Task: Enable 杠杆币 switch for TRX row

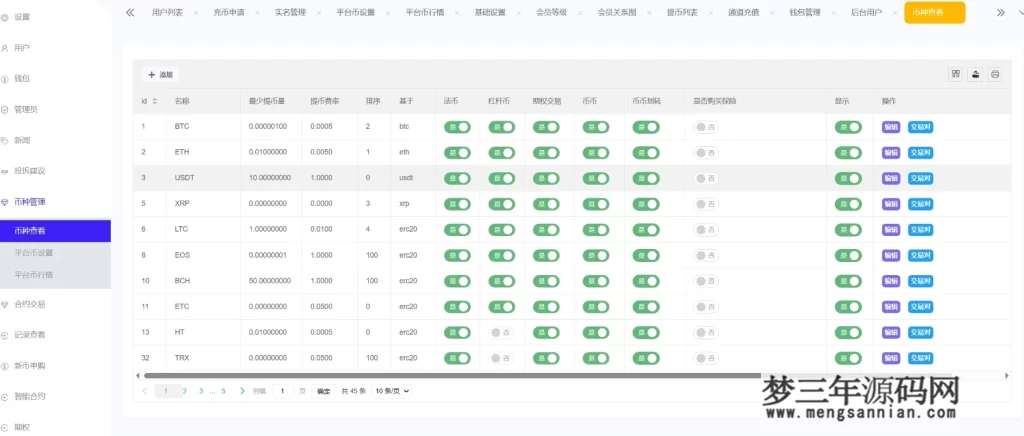Action: point(501,358)
